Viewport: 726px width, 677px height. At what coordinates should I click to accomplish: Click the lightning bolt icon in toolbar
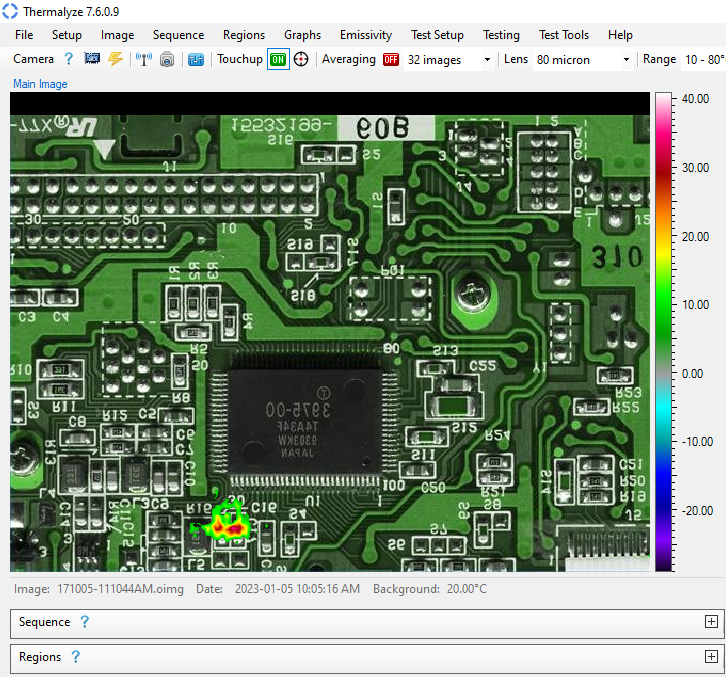coord(115,59)
